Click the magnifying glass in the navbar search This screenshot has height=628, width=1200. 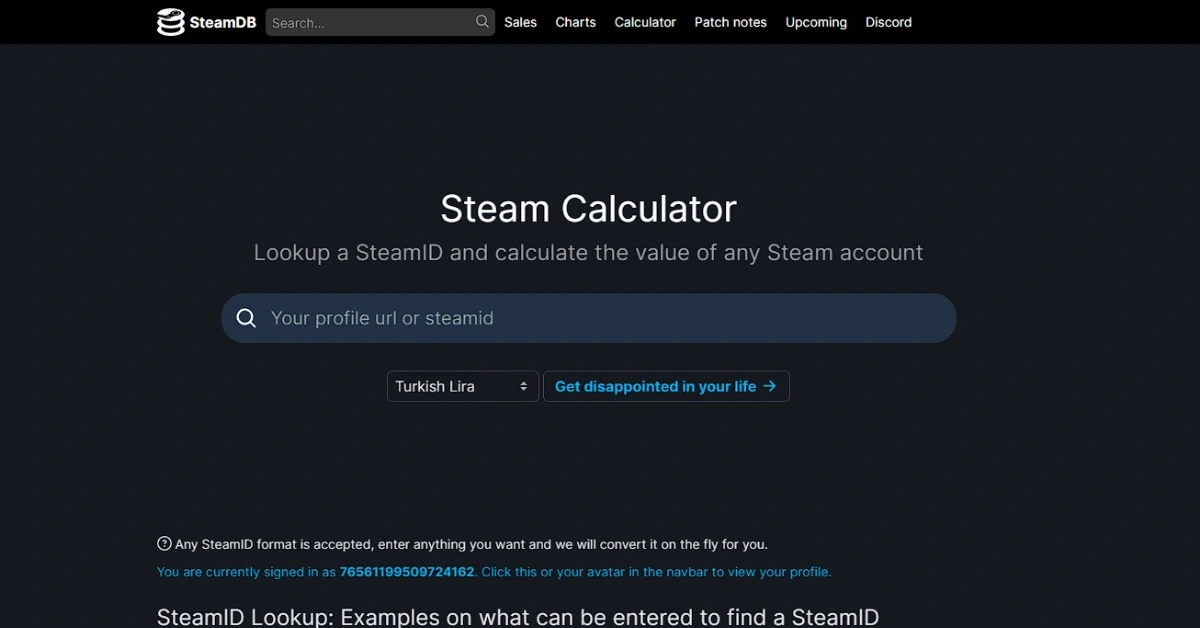tap(481, 21)
